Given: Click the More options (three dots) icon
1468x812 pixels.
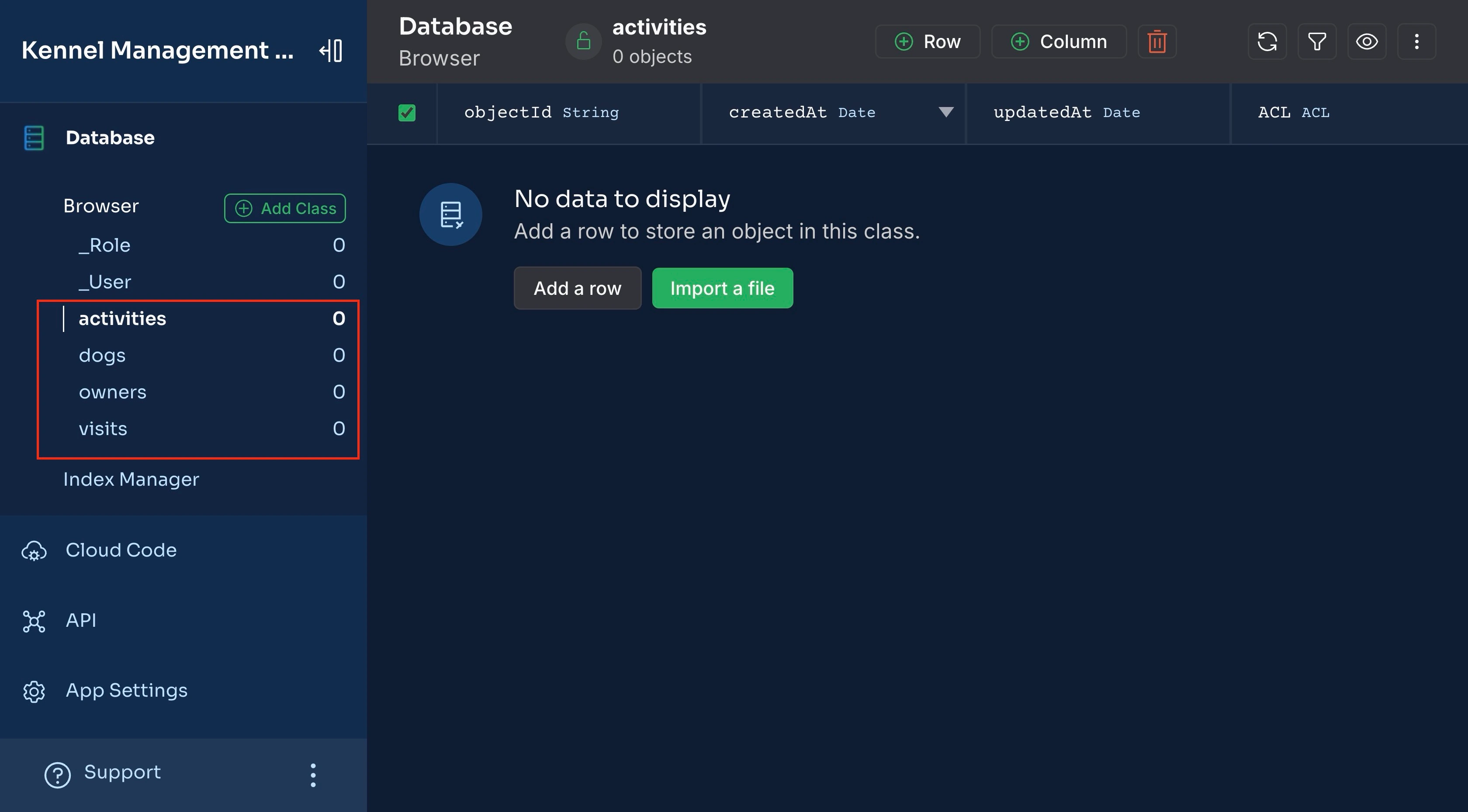Looking at the screenshot, I should [1418, 40].
